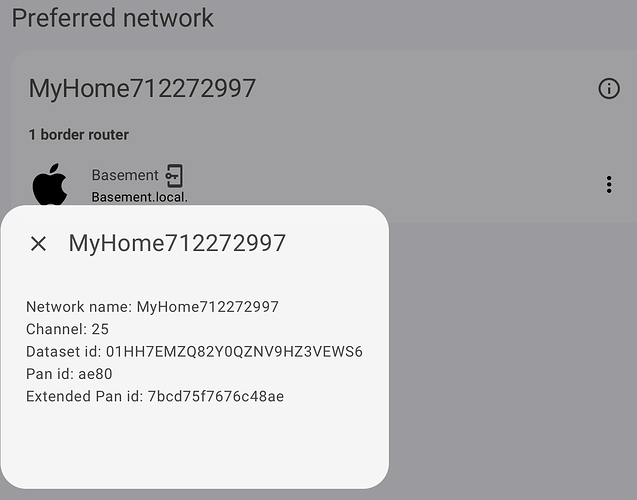637x500 pixels.
Task: Open the Basement router three-dot menu
Action: click(608, 184)
